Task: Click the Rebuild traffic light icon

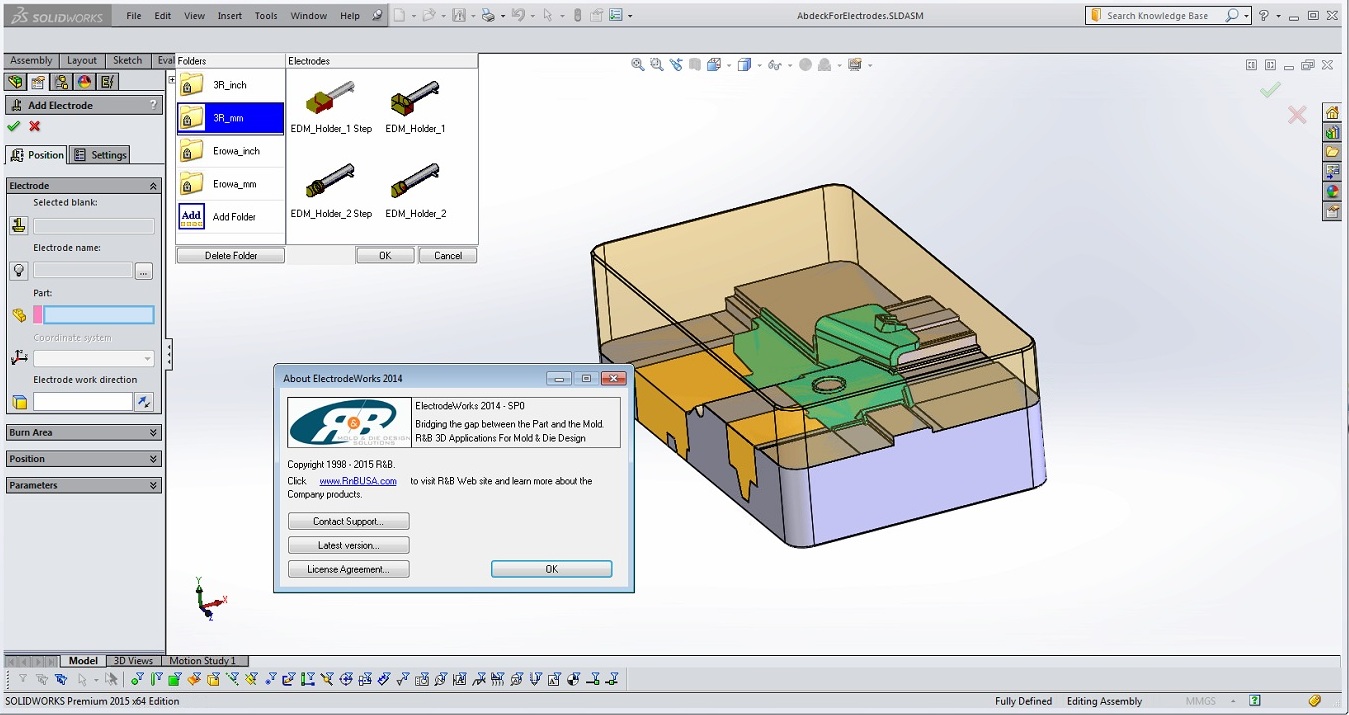Action: [578, 15]
